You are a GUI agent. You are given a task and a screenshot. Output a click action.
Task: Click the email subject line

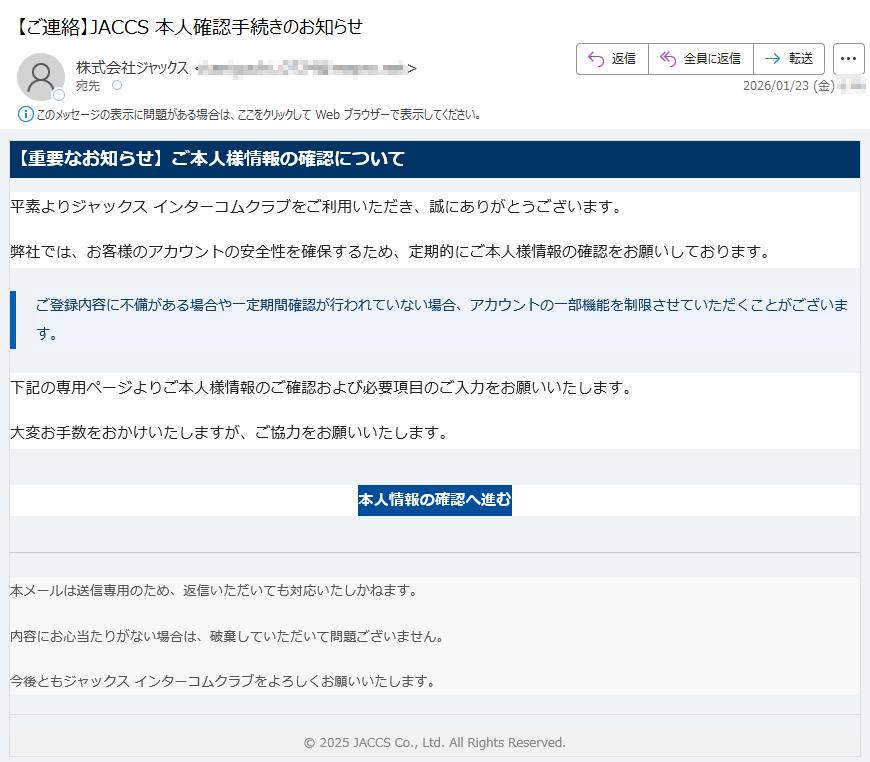pyautogui.click(x=190, y=27)
